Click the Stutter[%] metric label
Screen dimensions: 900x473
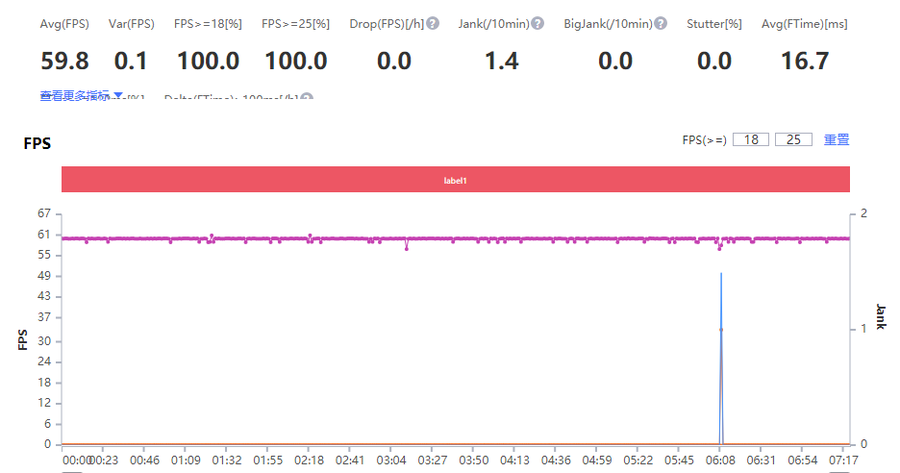pos(714,23)
